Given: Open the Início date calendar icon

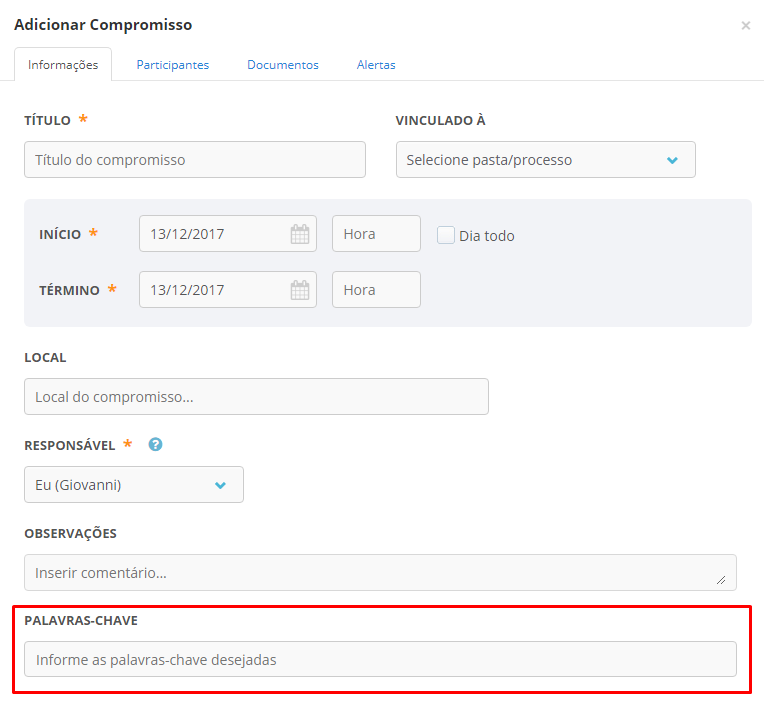Looking at the screenshot, I should coord(300,234).
